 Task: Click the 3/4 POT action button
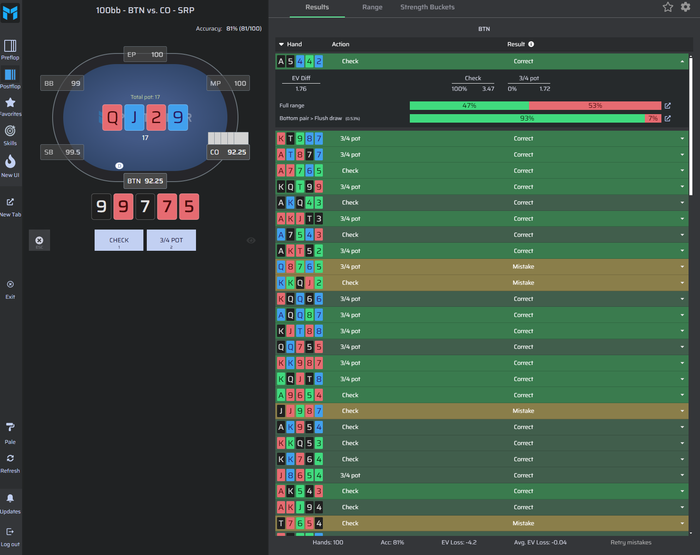click(171, 240)
